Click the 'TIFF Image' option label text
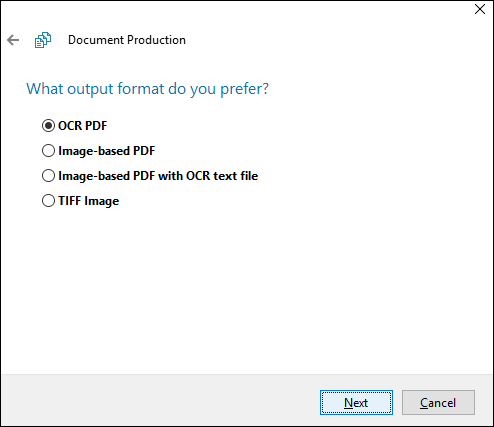The height and width of the screenshot is (427, 494). pyautogui.click(x=89, y=201)
